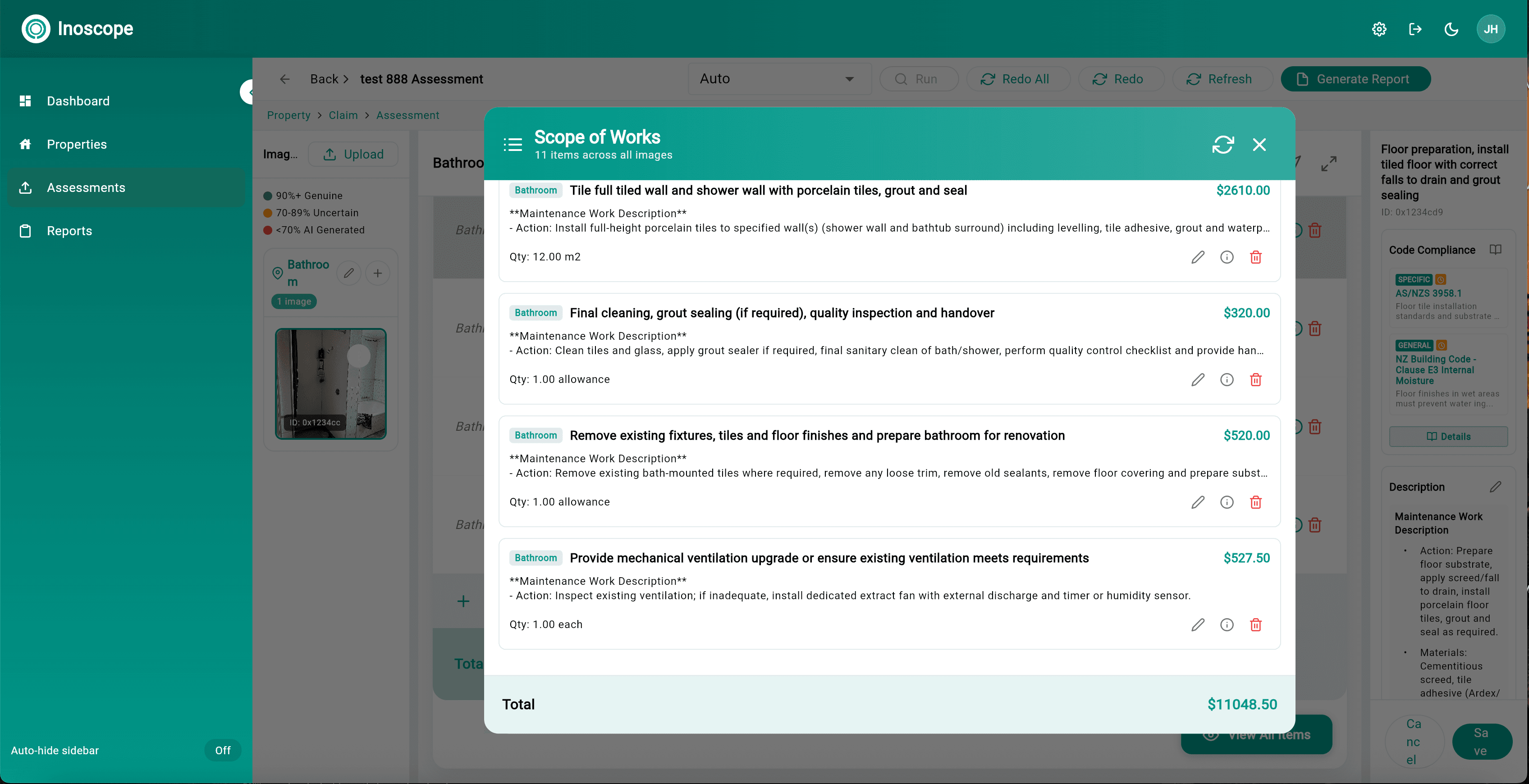
Task: Open the bathroom image thumbnail ID 0x1234cc
Action: pos(330,383)
